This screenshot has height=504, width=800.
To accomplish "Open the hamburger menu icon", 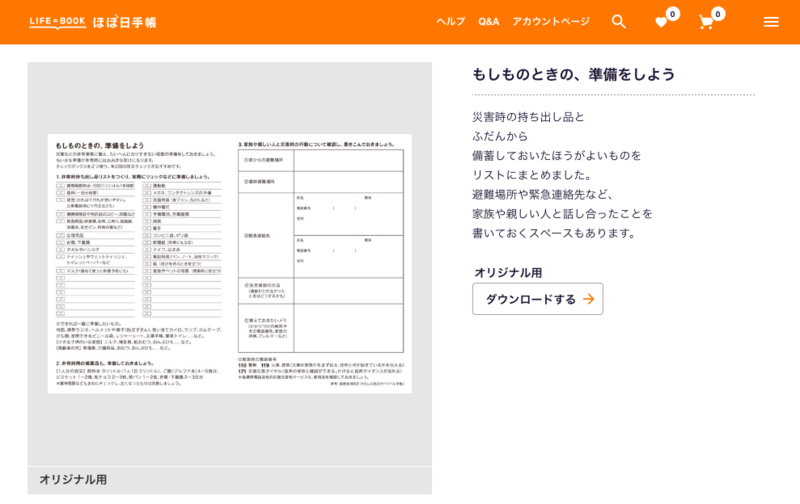I will tap(771, 22).
